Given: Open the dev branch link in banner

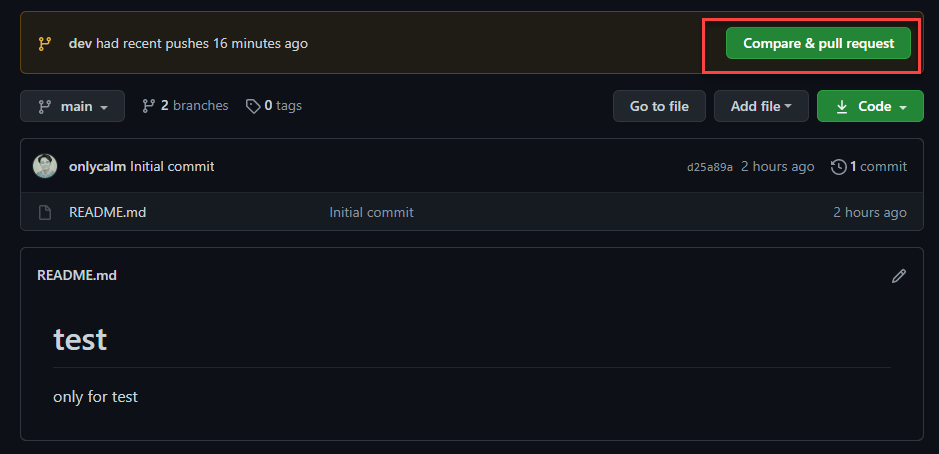Looking at the screenshot, I should point(80,43).
